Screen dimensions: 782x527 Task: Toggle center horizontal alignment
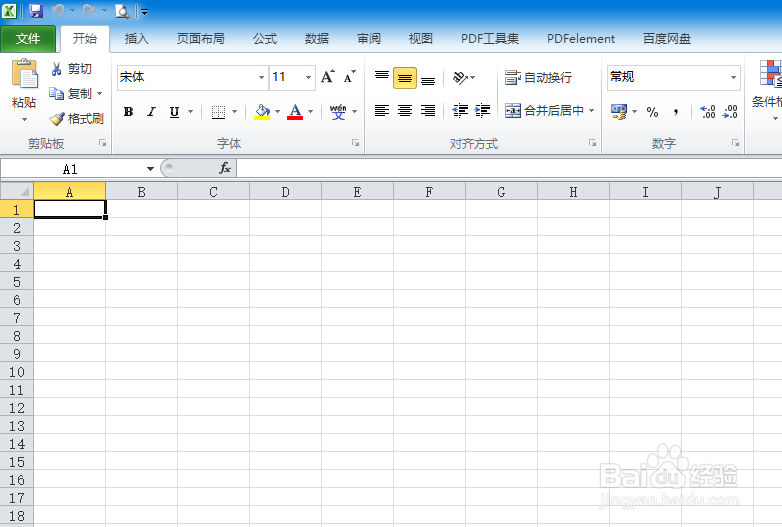point(405,110)
